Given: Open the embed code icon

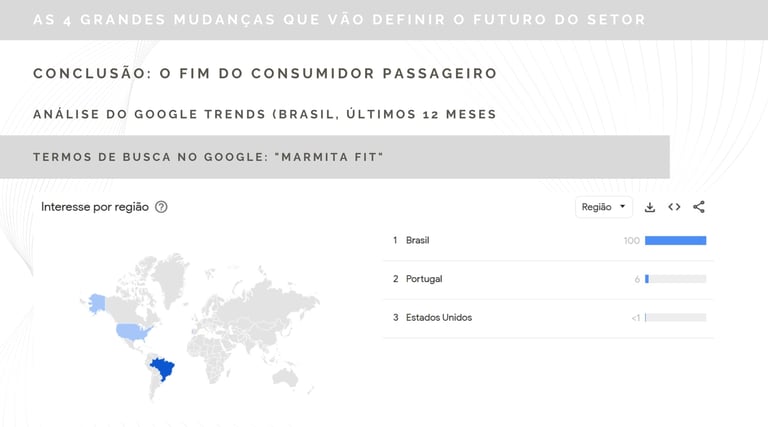Looking at the screenshot, I should tap(674, 207).
